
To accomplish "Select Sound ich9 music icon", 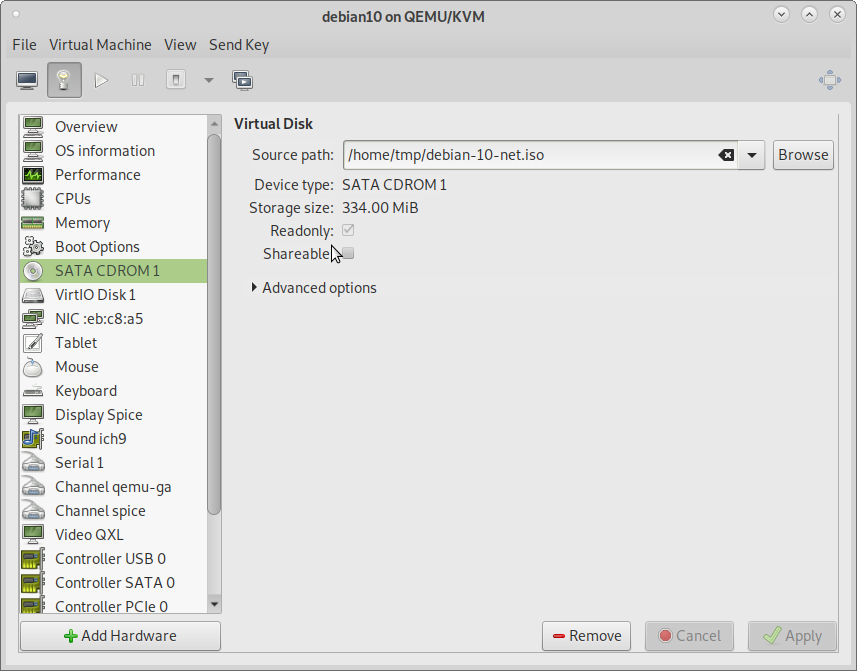I will [x=33, y=439].
